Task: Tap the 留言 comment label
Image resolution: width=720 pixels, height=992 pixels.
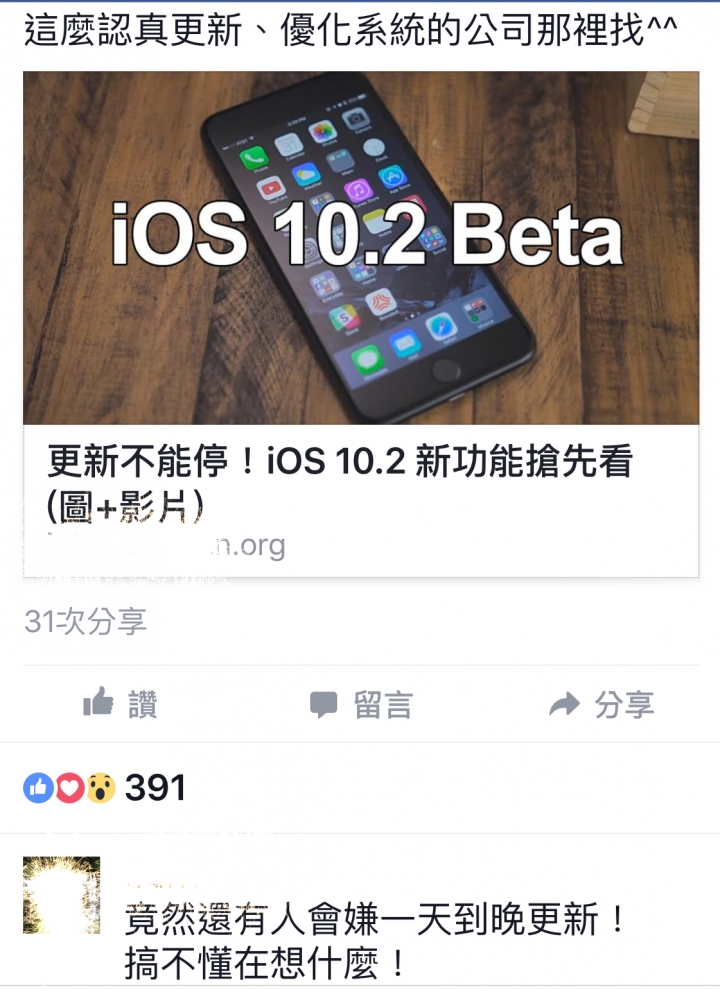Action: coord(383,705)
